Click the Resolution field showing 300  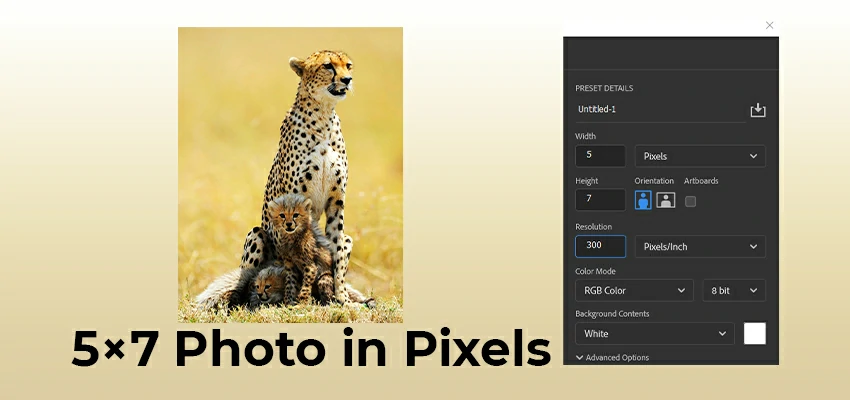pyautogui.click(x=600, y=246)
